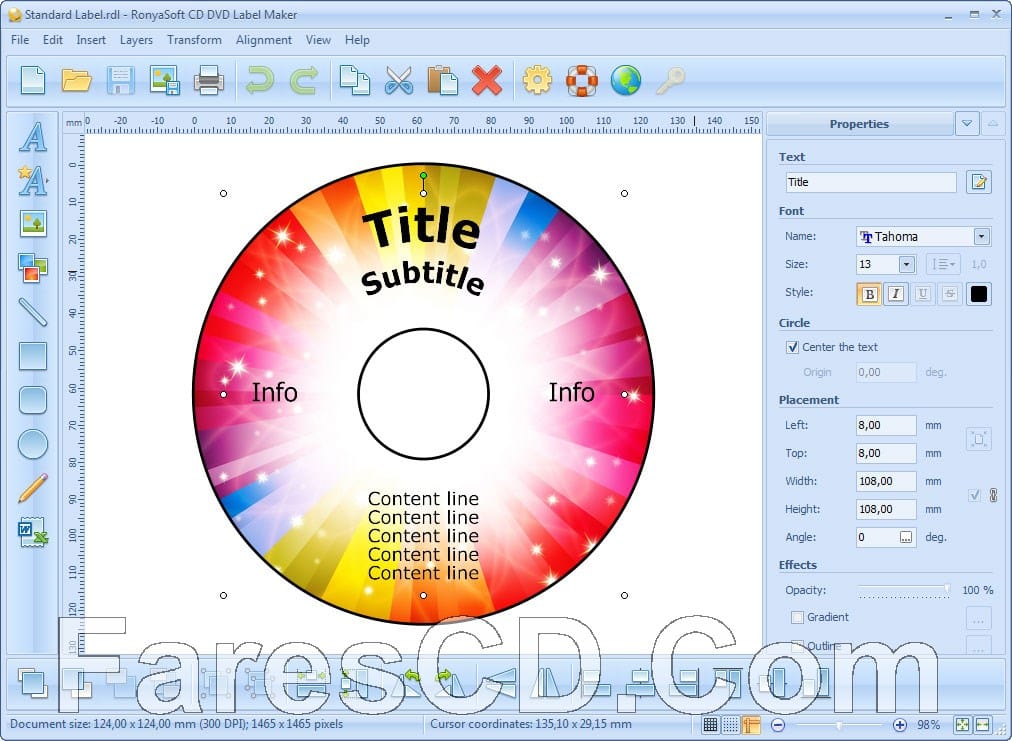Image resolution: width=1012 pixels, height=741 pixels.
Task: Click the registration key icon
Action: coord(670,81)
